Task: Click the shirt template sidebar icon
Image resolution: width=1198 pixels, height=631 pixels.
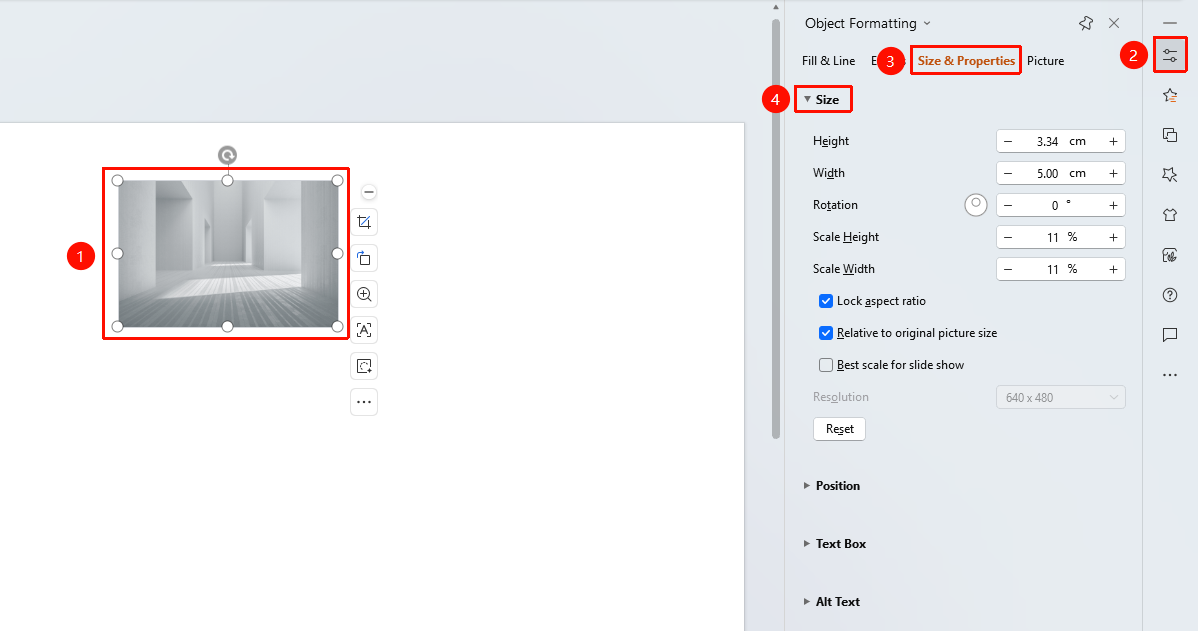Action: pyautogui.click(x=1170, y=215)
